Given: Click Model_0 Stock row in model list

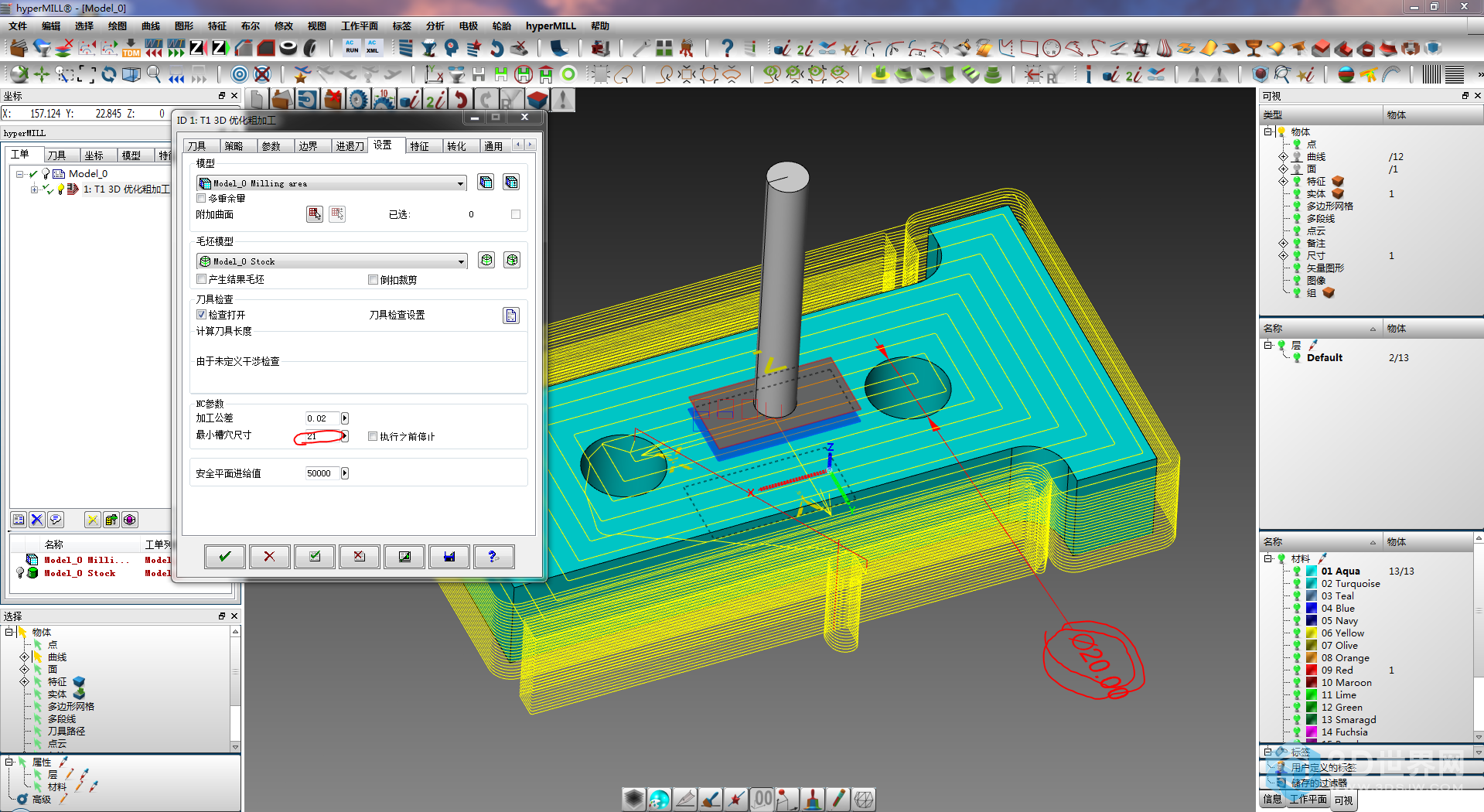Looking at the screenshot, I should (x=93, y=573).
